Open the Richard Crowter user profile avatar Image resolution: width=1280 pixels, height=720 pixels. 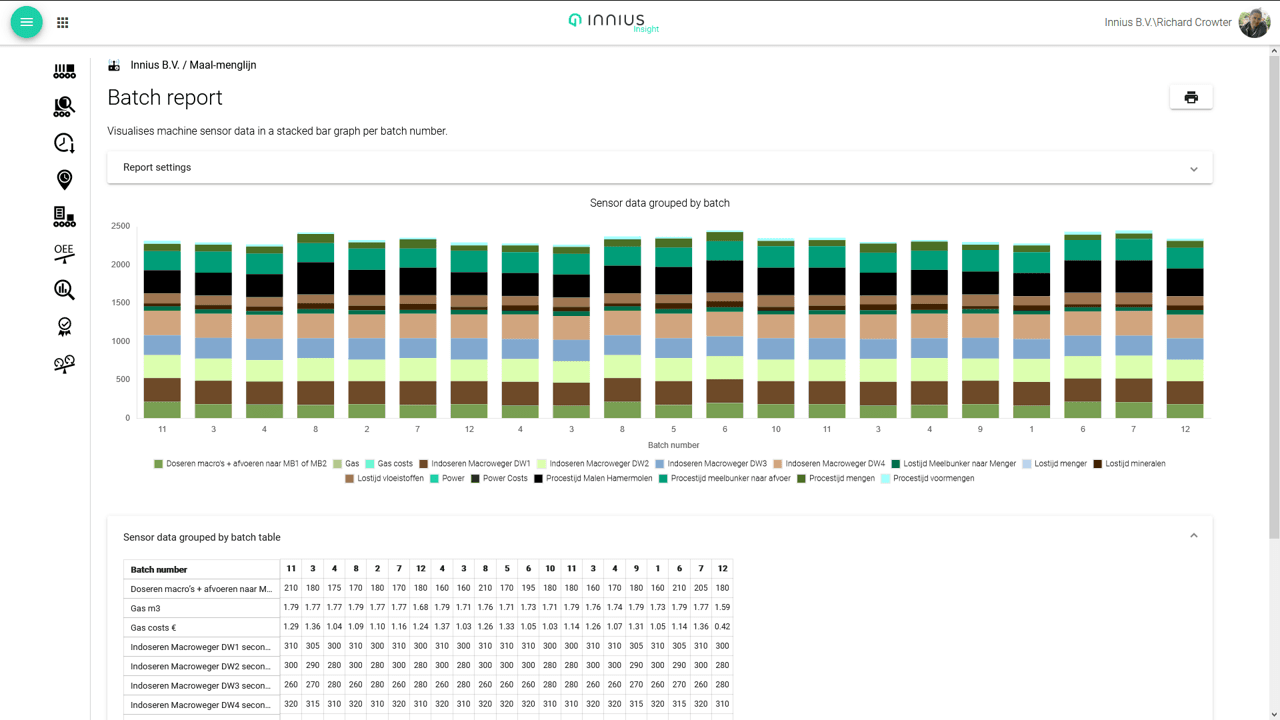coord(1254,22)
